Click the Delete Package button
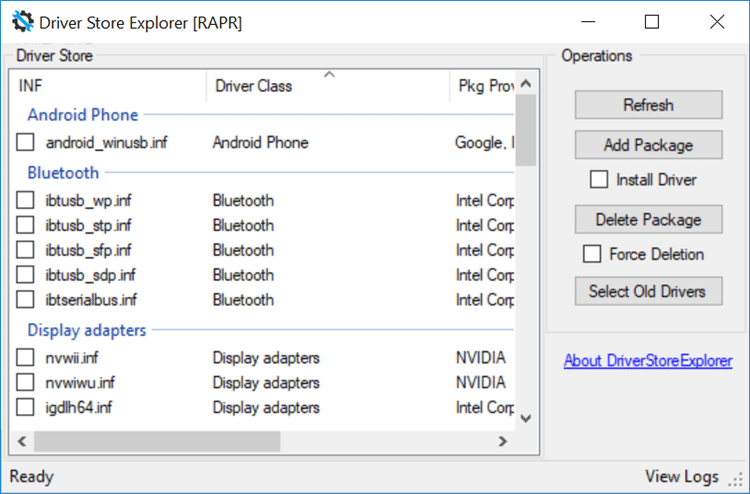 (649, 220)
